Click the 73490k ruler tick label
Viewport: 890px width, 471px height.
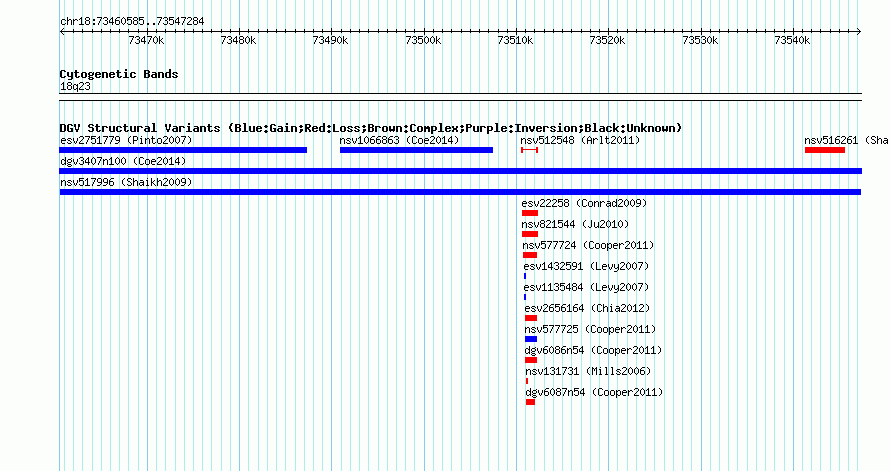click(x=330, y=40)
